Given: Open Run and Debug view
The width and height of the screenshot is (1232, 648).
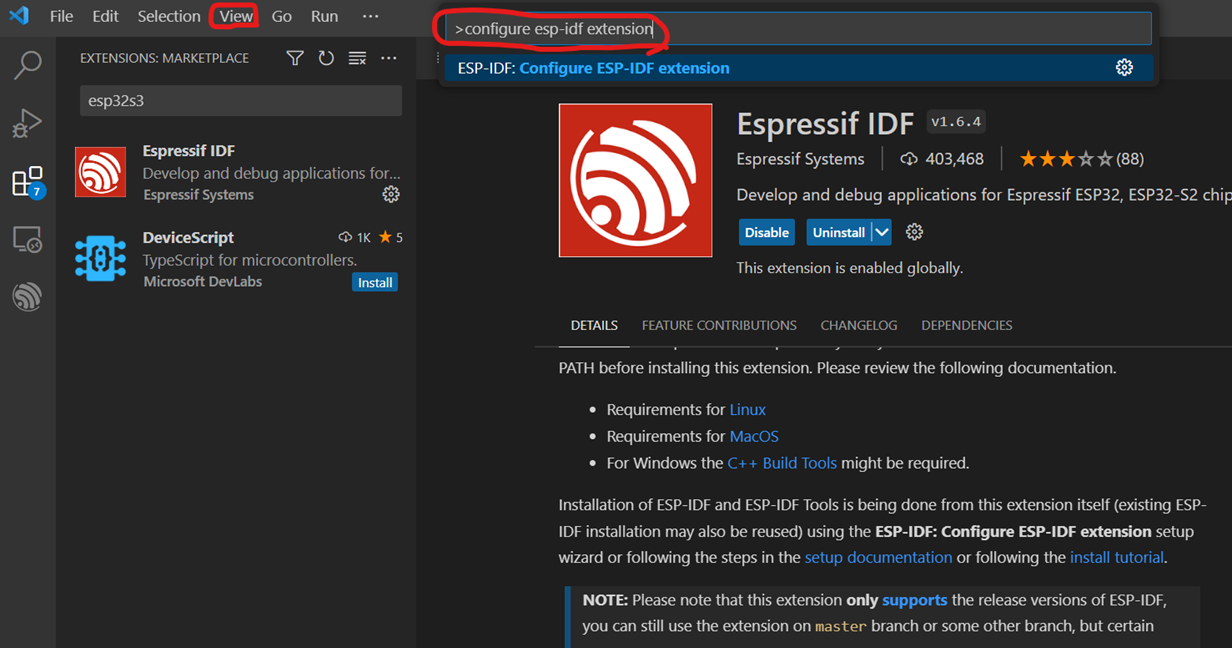Looking at the screenshot, I should tap(27, 123).
